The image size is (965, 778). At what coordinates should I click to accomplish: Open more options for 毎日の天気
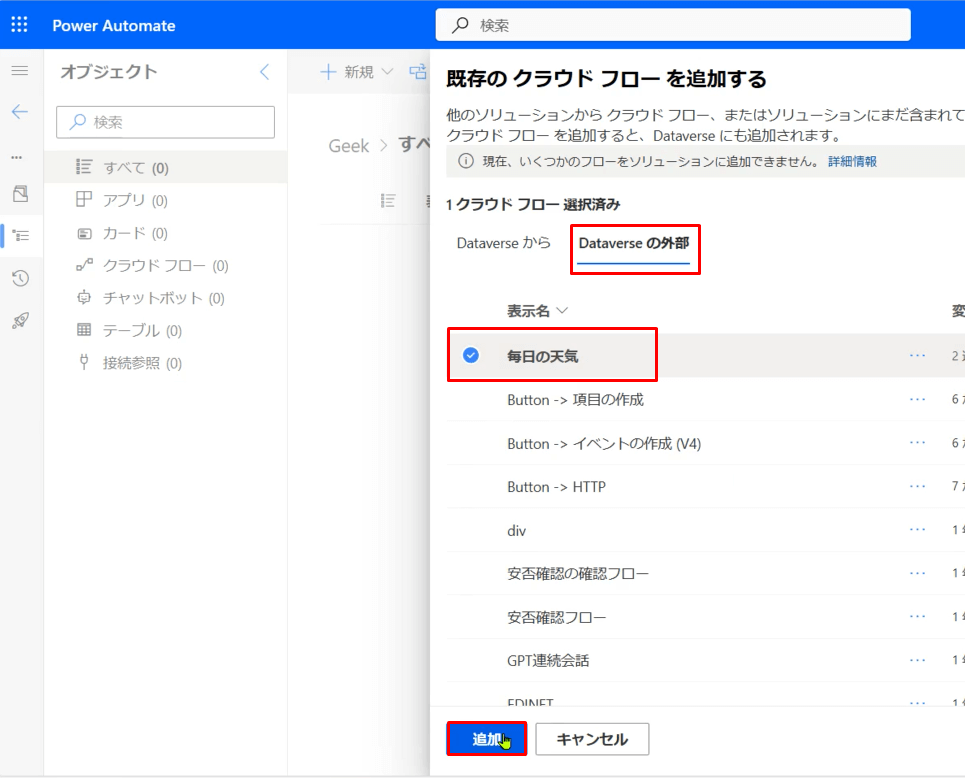coord(918,356)
